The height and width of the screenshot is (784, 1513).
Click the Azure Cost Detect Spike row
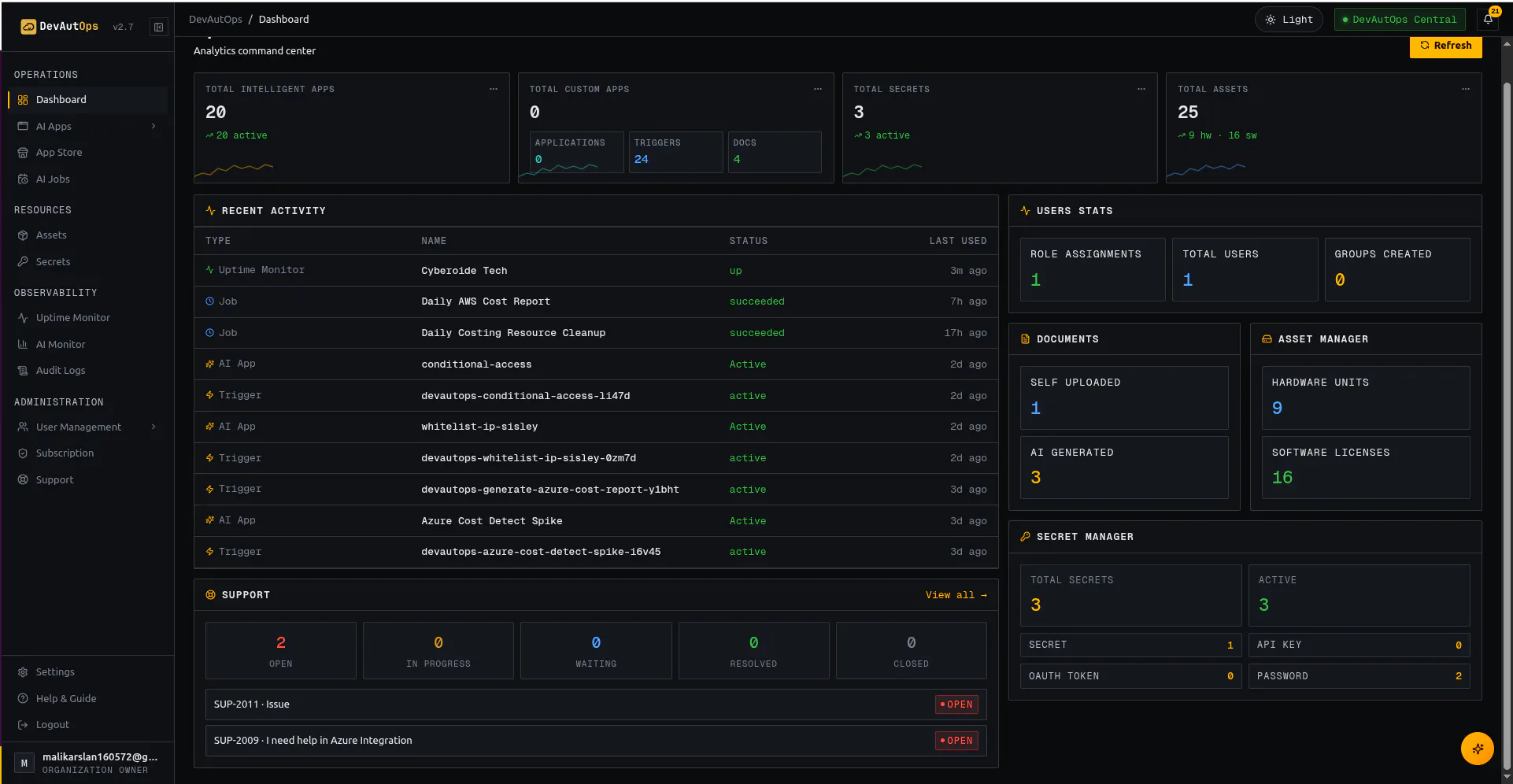tap(596, 521)
